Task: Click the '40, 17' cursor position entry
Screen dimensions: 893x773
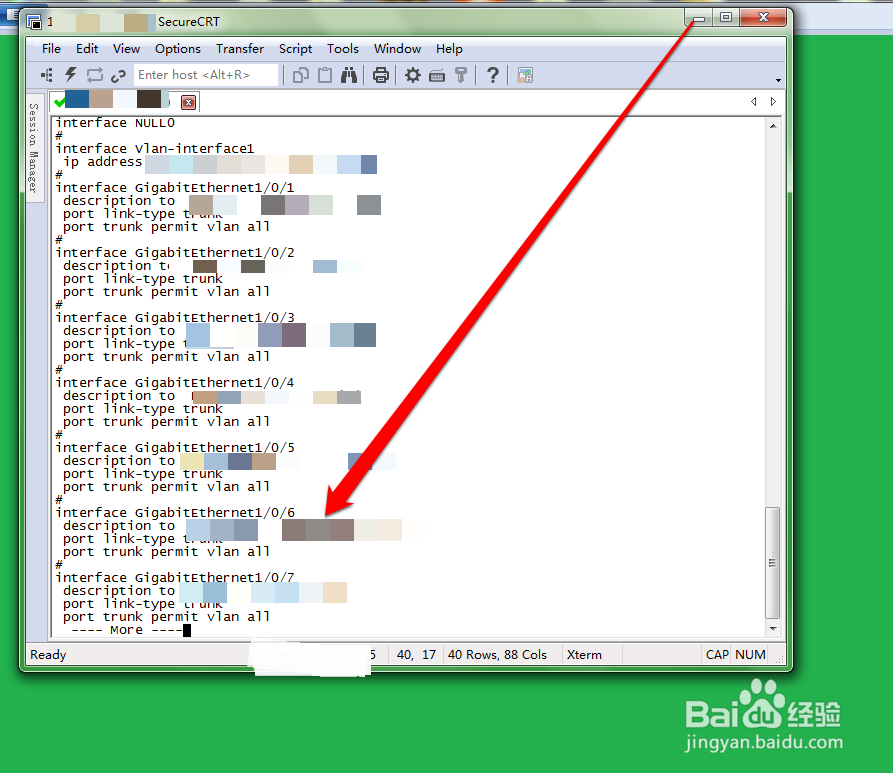Action: [x=416, y=655]
